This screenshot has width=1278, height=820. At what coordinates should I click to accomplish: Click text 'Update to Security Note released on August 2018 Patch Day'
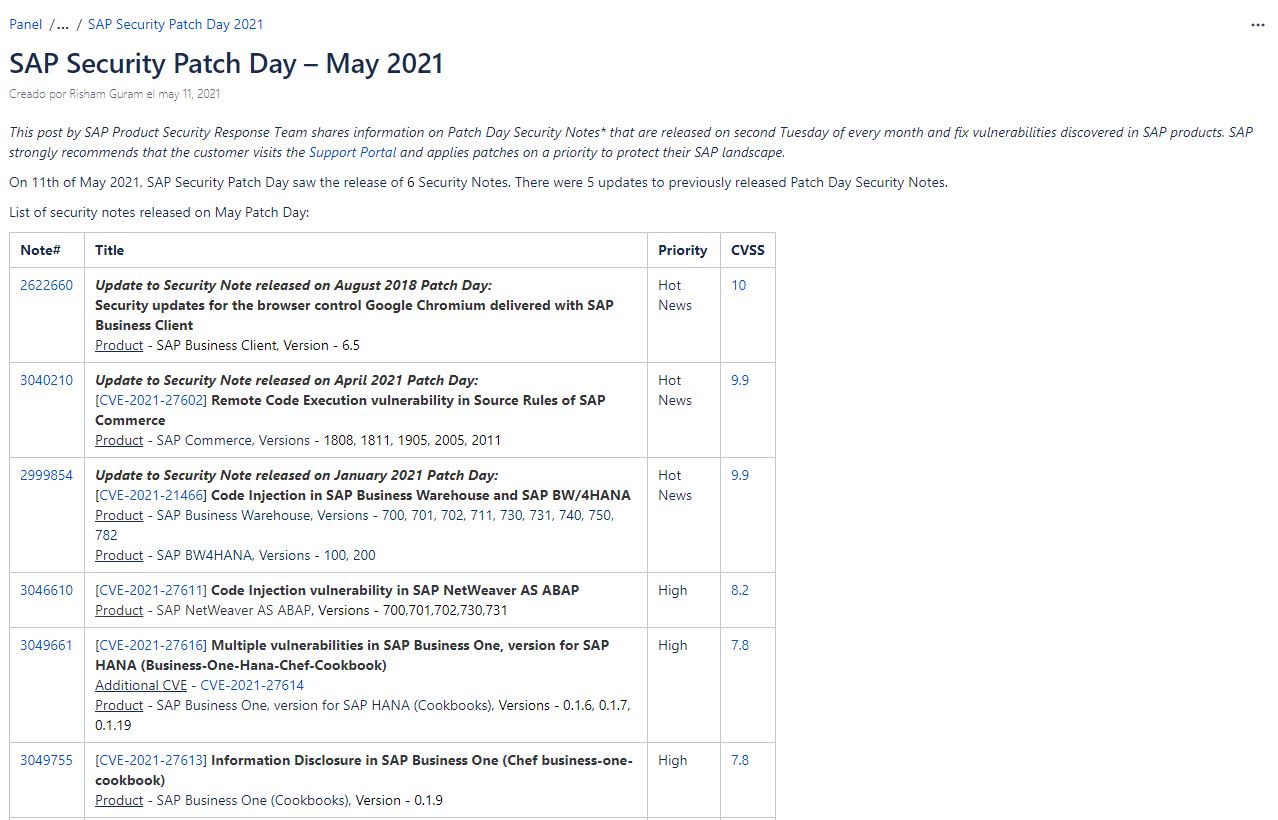click(293, 285)
